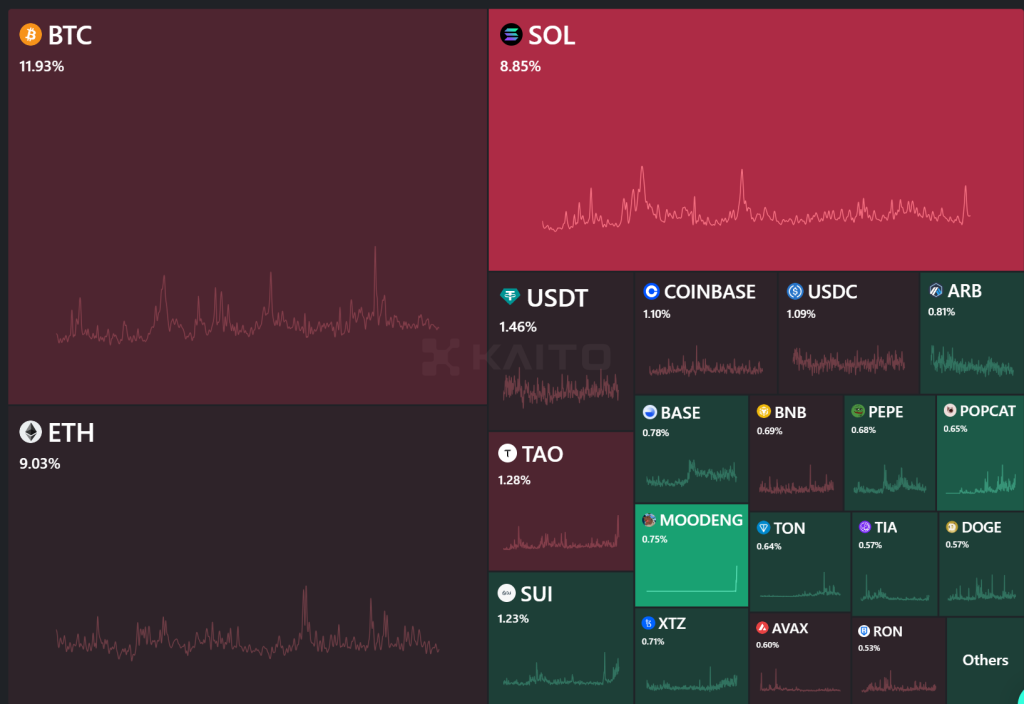1024x704 pixels.
Task: Click the MOODENG token icon
Action: click(649, 520)
